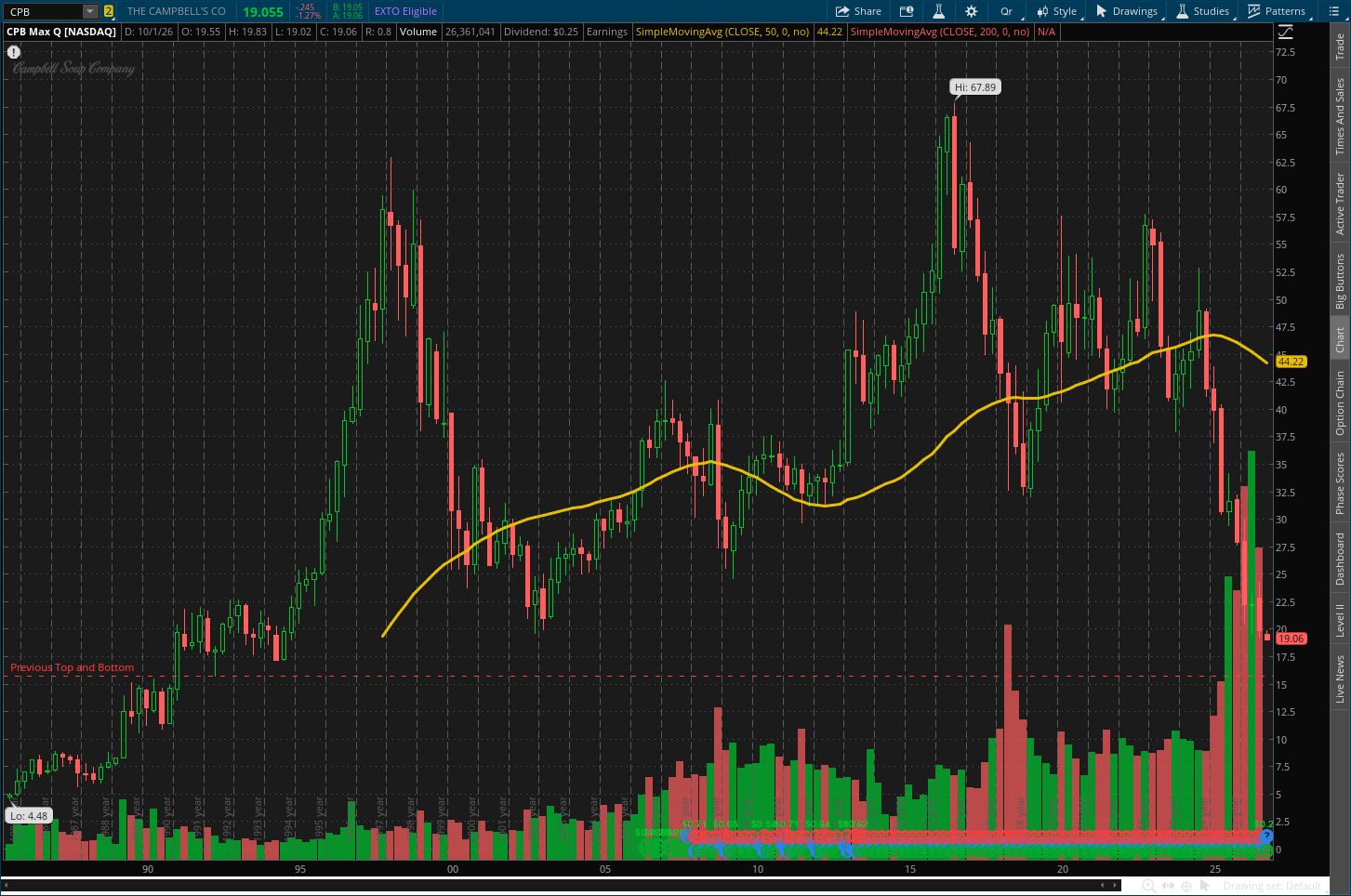Screen dimensions: 1351x896
Task: Click the Lo: 4.48 price bubble
Action: (28, 816)
